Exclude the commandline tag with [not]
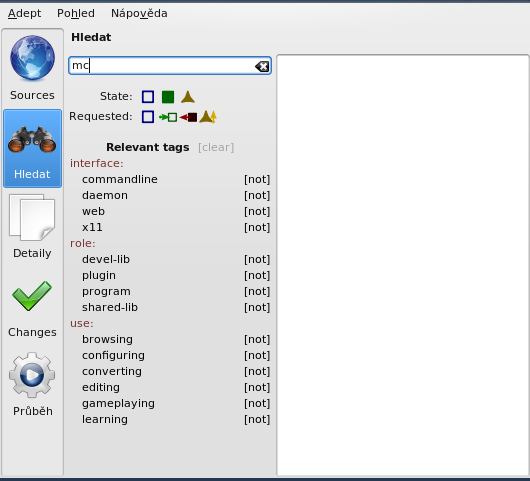The width and height of the screenshot is (530, 481). coord(257,179)
